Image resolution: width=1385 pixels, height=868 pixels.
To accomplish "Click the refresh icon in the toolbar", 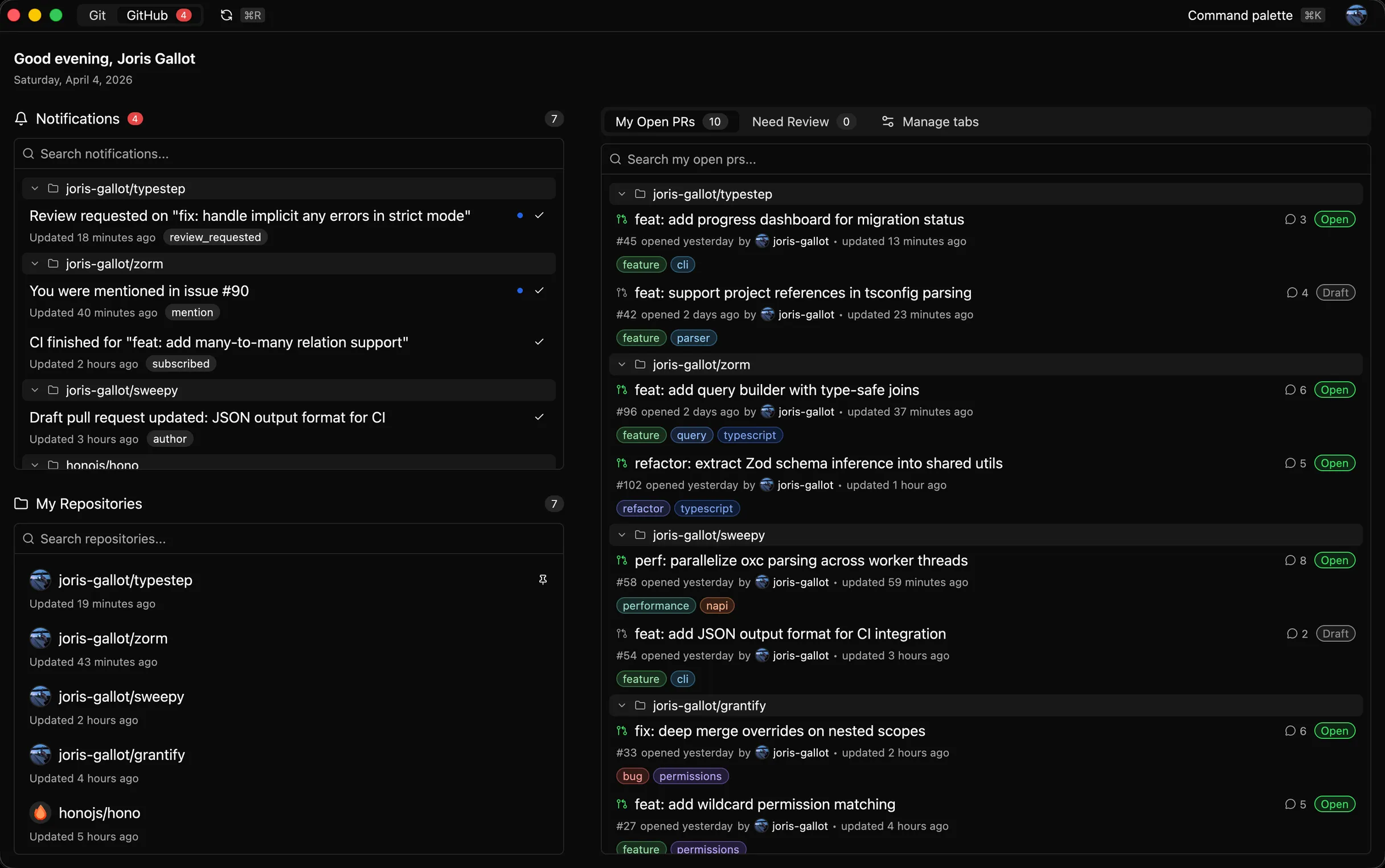I will tap(226, 15).
